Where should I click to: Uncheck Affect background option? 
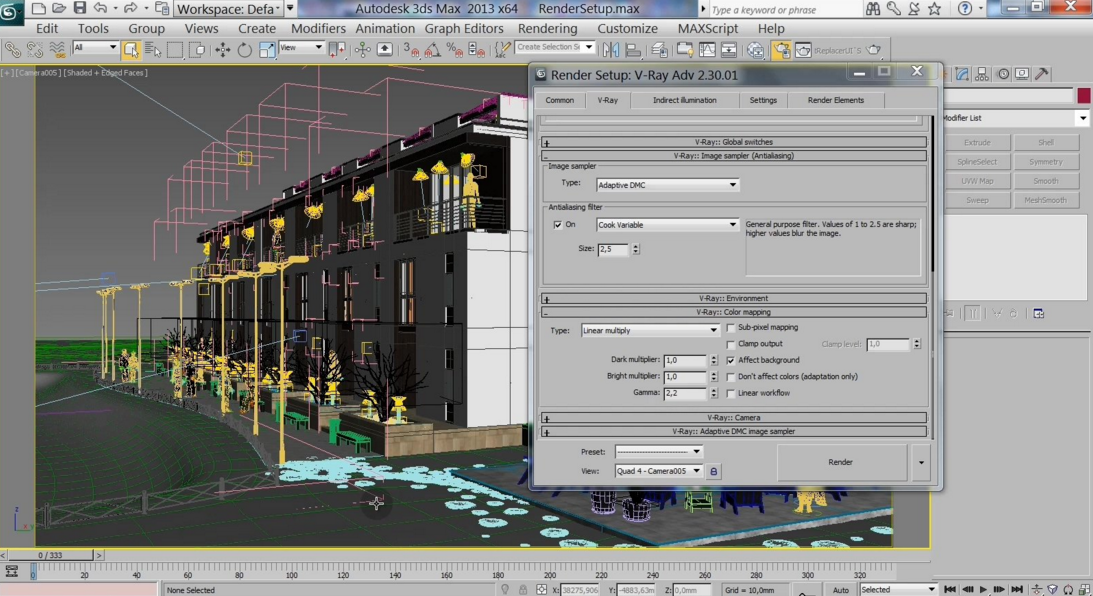point(731,360)
